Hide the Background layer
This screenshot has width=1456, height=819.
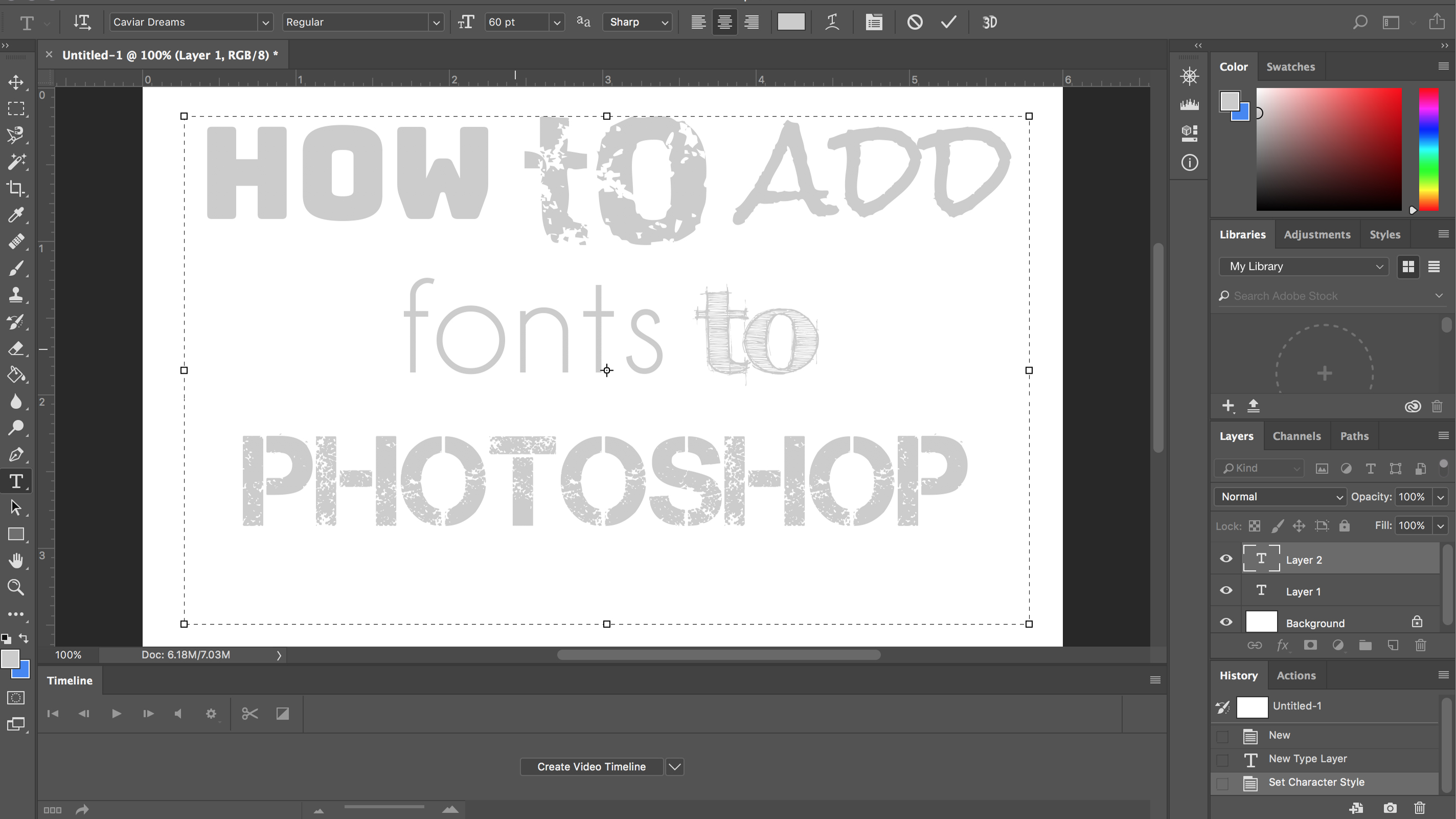pos(1227,622)
